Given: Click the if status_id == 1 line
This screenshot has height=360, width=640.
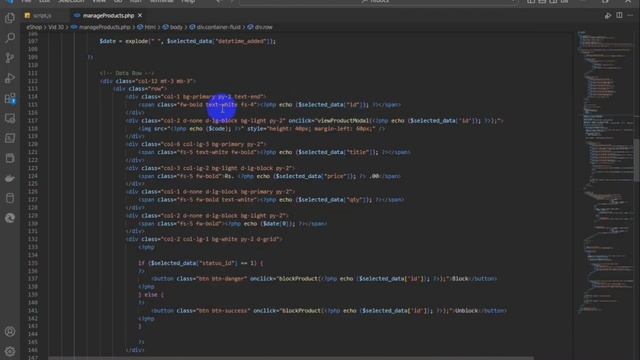Looking at the screenshot, I should point(201,263).
